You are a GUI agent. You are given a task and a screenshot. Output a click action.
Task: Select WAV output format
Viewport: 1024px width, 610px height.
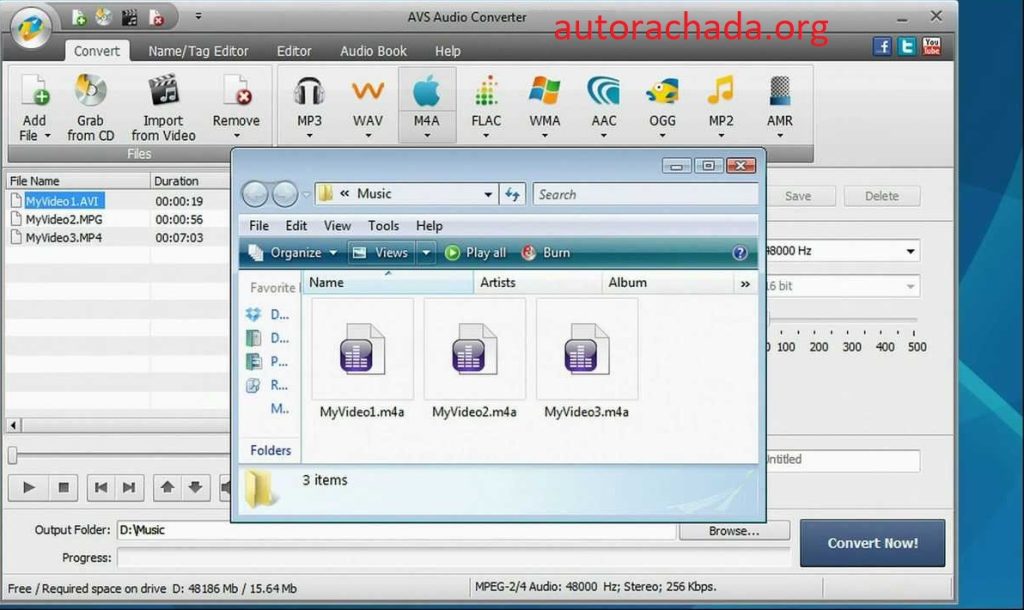pyautogui.click(x=368, y=104)
